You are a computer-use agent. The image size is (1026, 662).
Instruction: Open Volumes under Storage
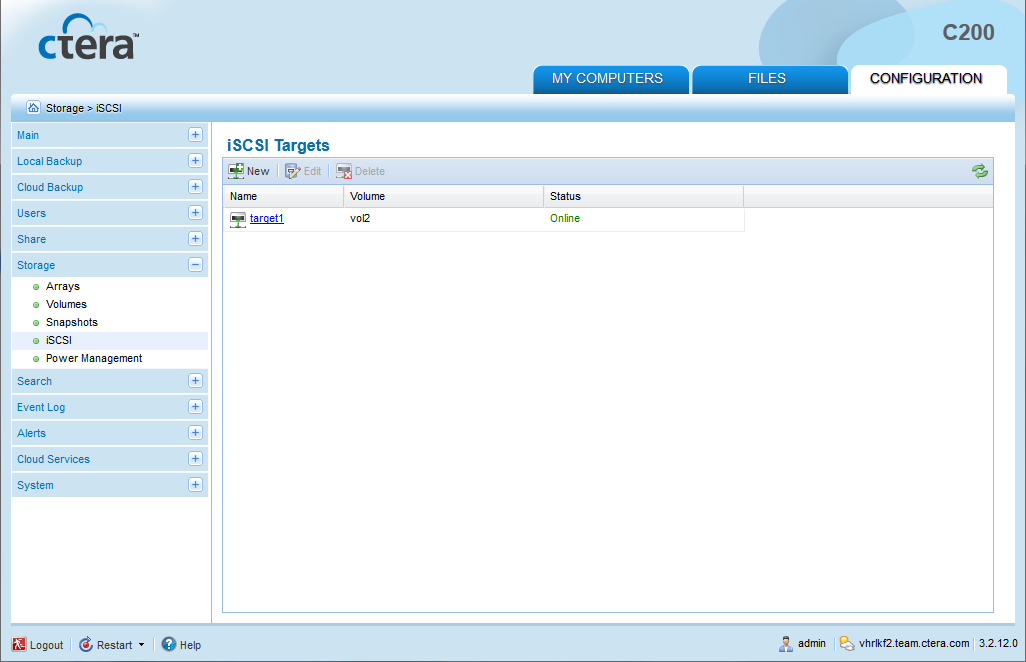tap(66, 304)
